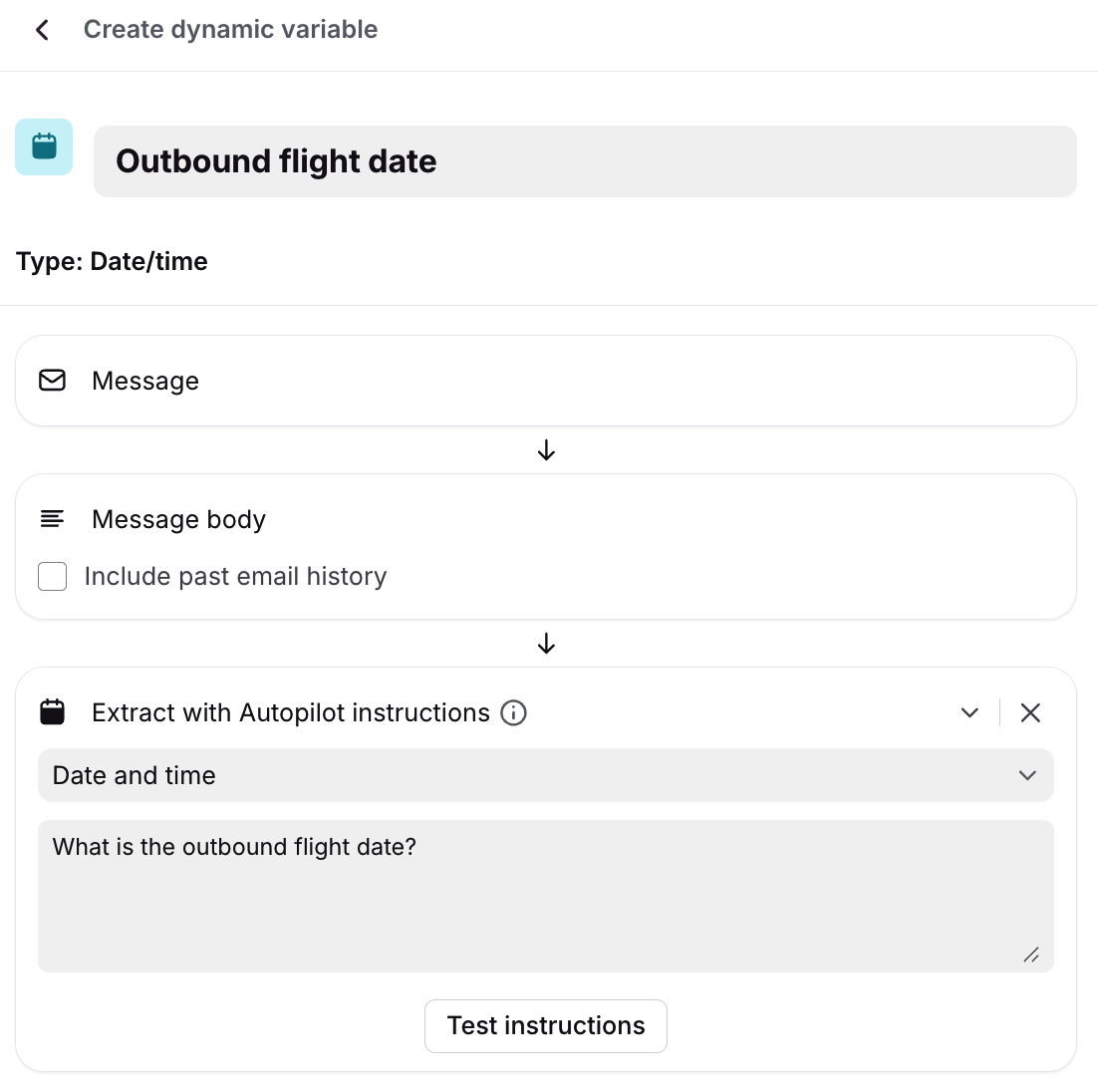Open the Date and time dropdown
Image resolution: width=1098 pixels, height=1092 pixels.
[x=545, y=775]
